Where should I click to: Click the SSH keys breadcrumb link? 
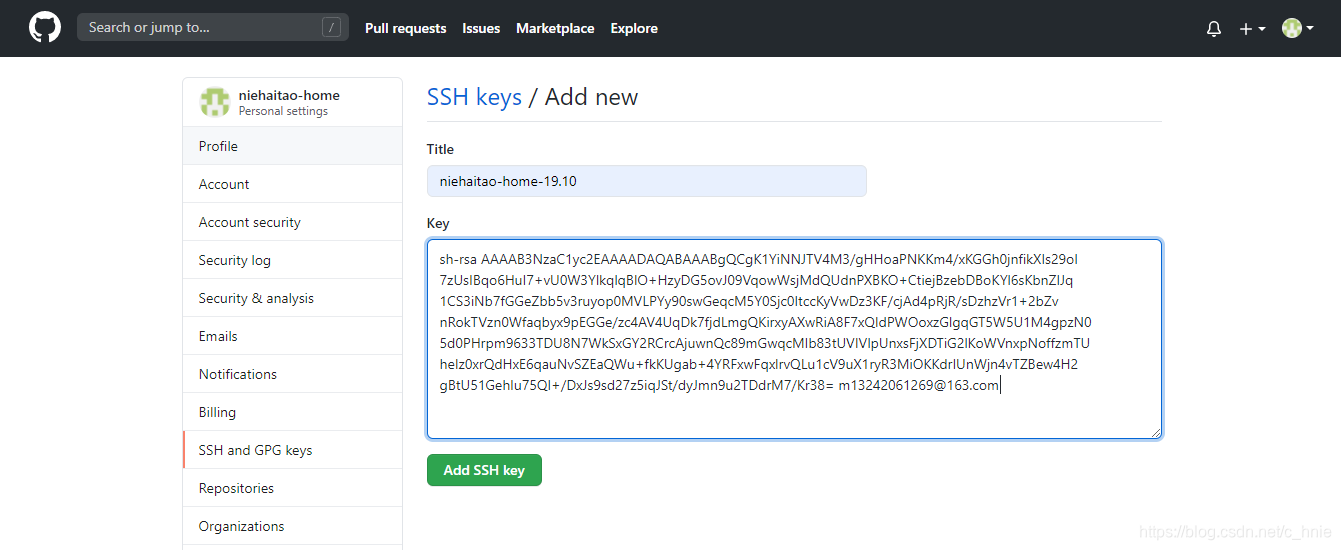click(474, 97)
